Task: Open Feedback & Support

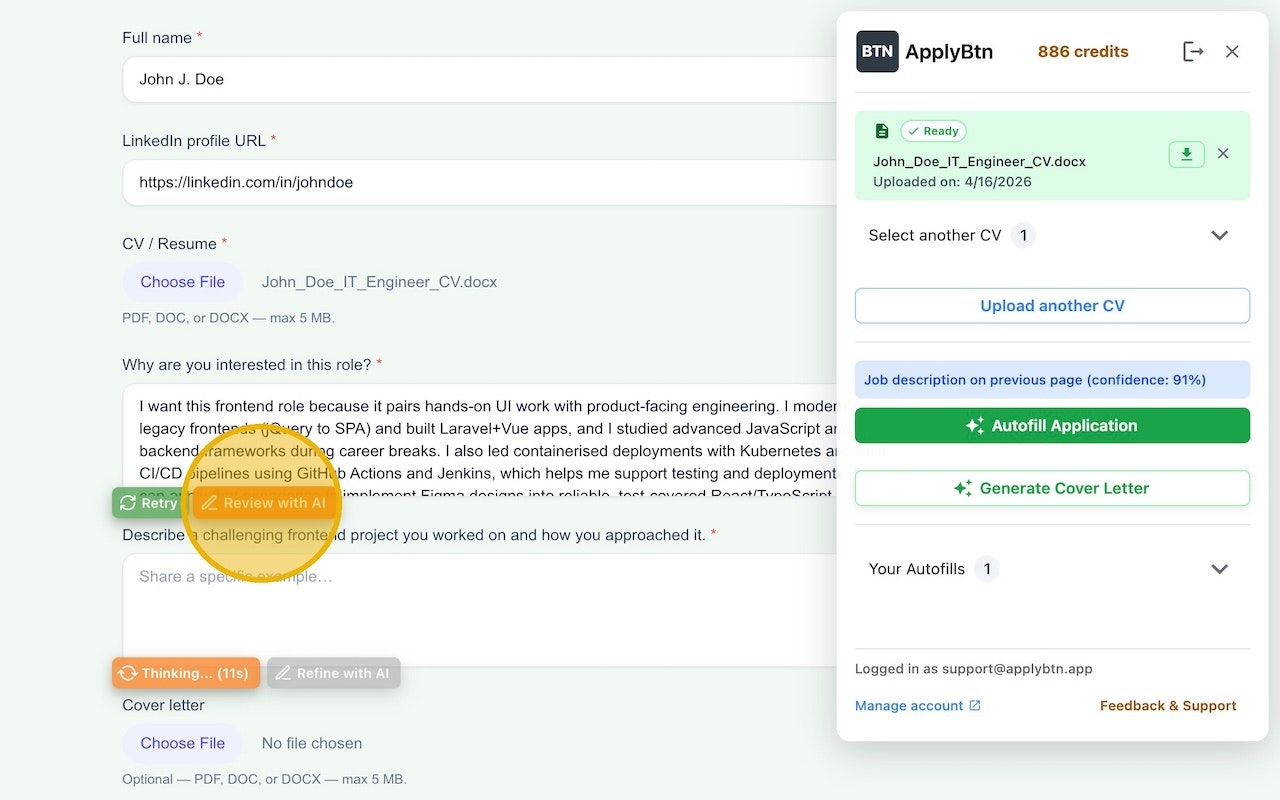Action: pyautogui.click(x=1167, y=705)
